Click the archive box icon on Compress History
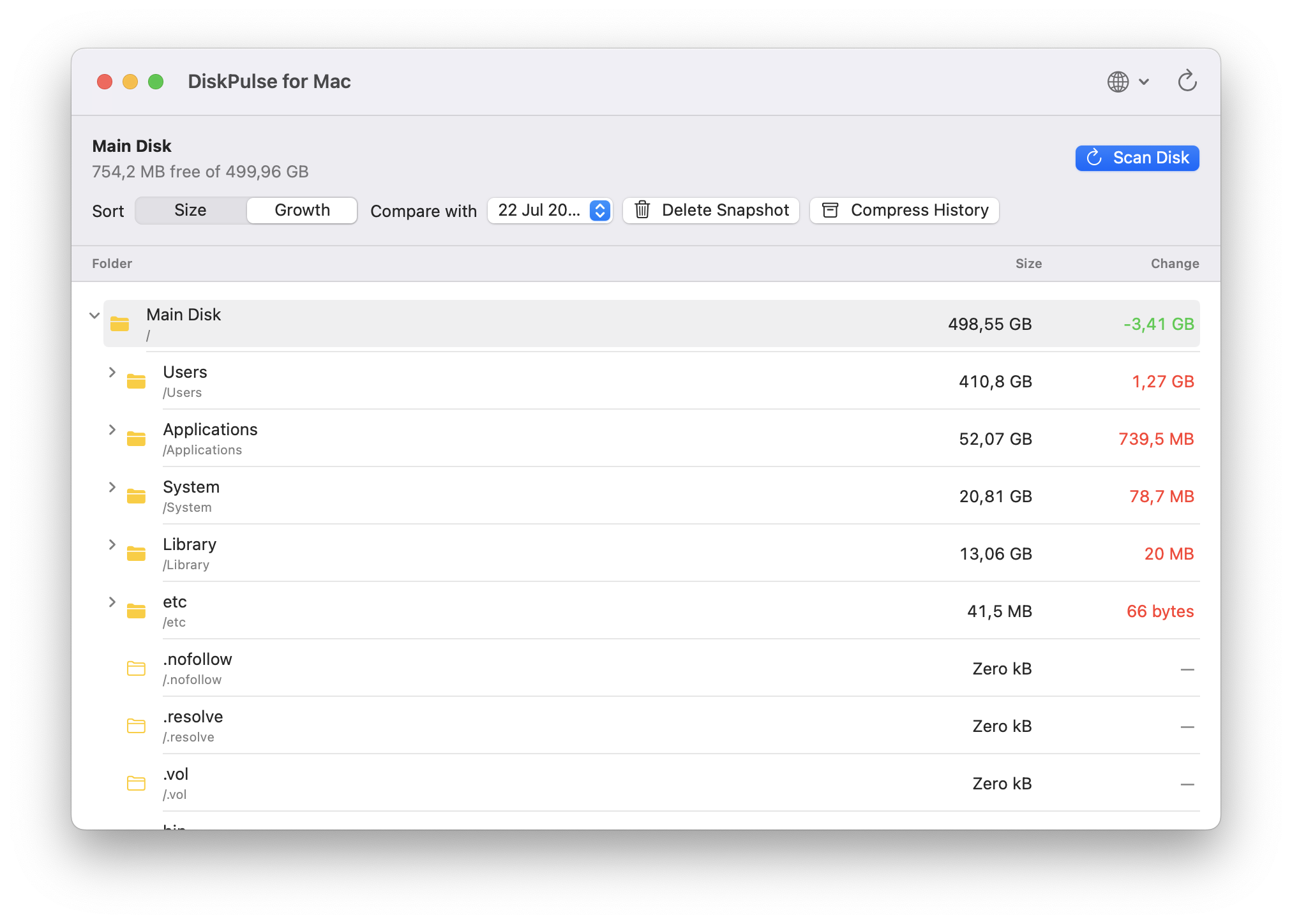Viewport: 1292px width, 924px height. click(x=830, y=210)
